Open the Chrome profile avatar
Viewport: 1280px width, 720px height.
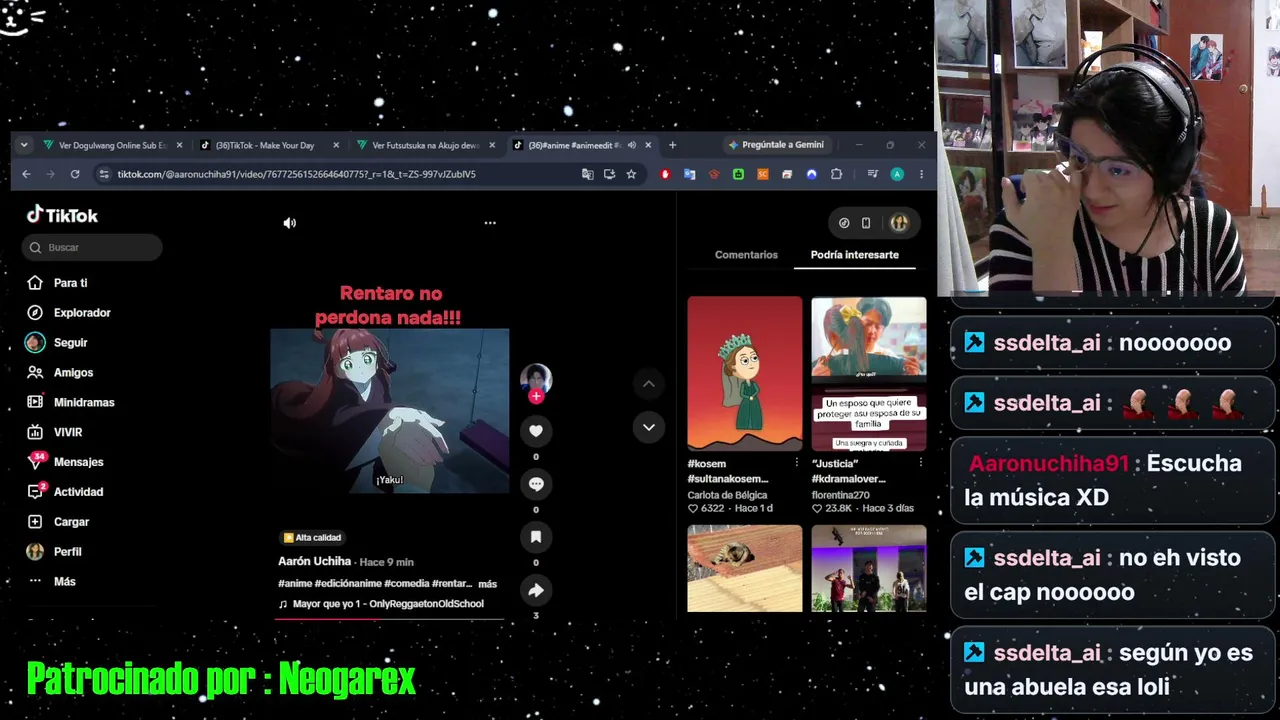point(897,174)
